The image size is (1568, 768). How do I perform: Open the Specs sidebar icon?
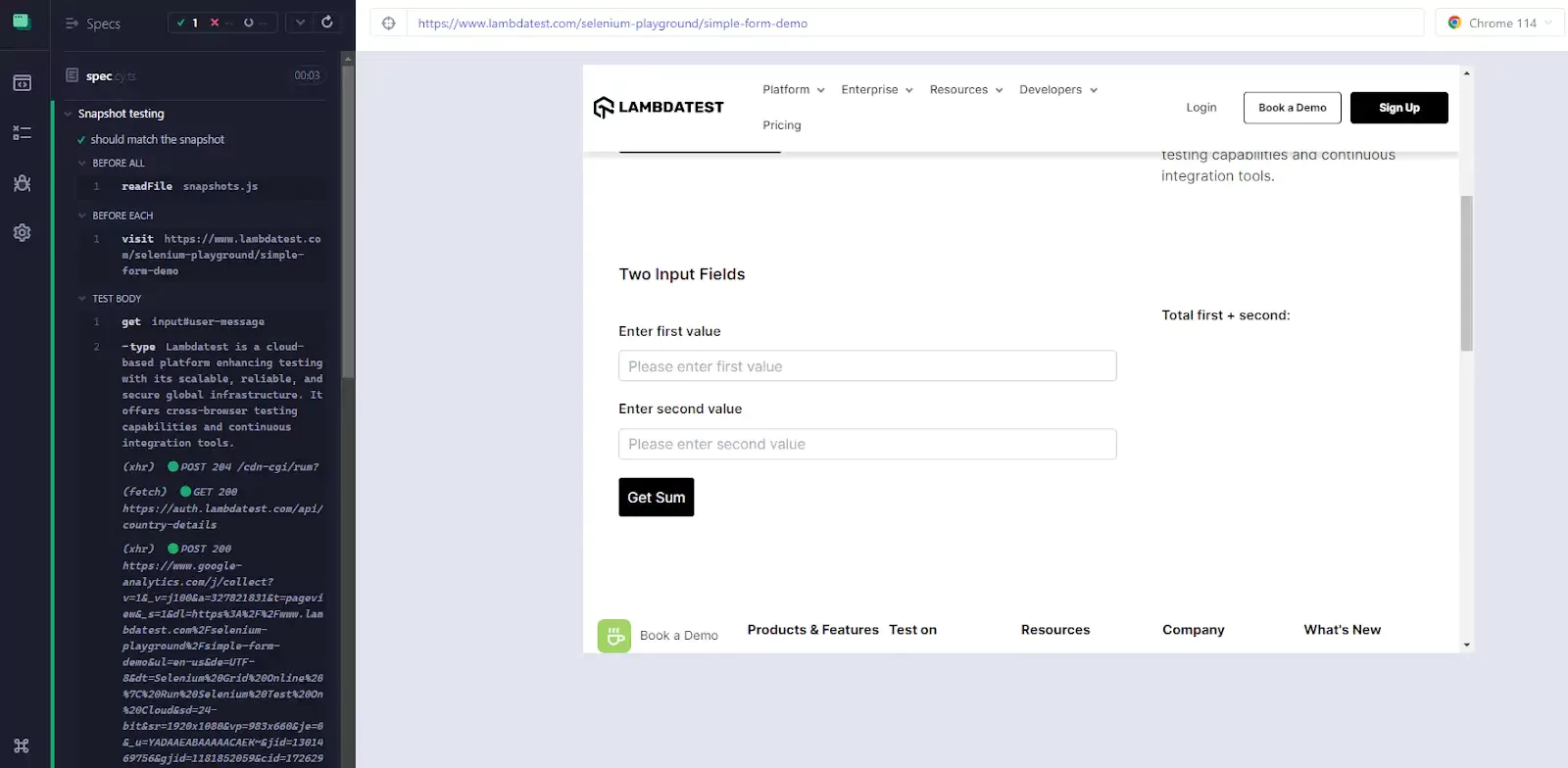click(22, 83)
